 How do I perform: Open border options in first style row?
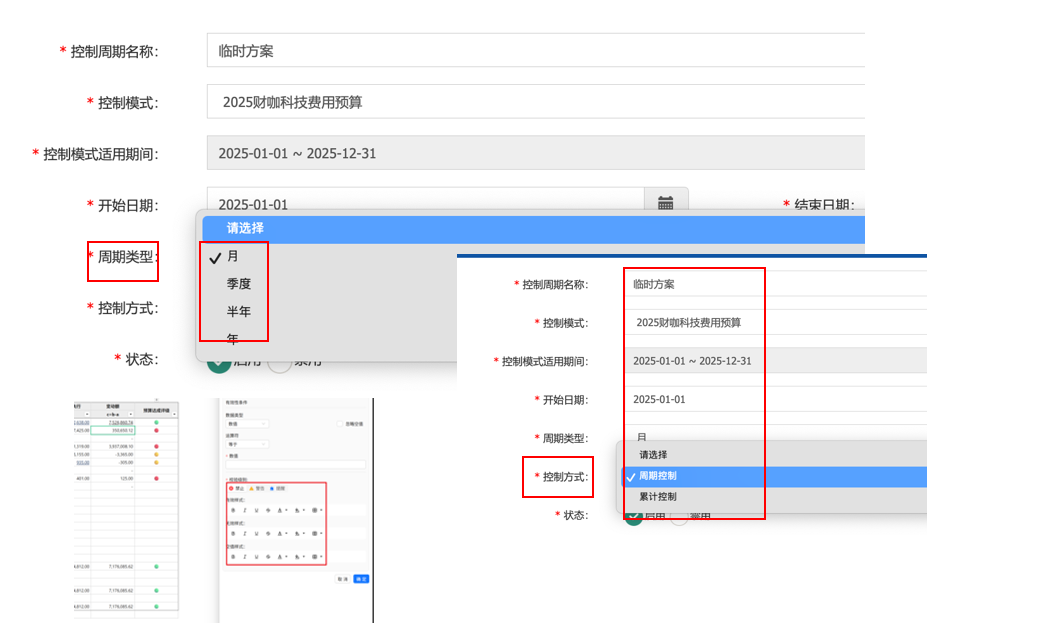(x=317, y=510)
